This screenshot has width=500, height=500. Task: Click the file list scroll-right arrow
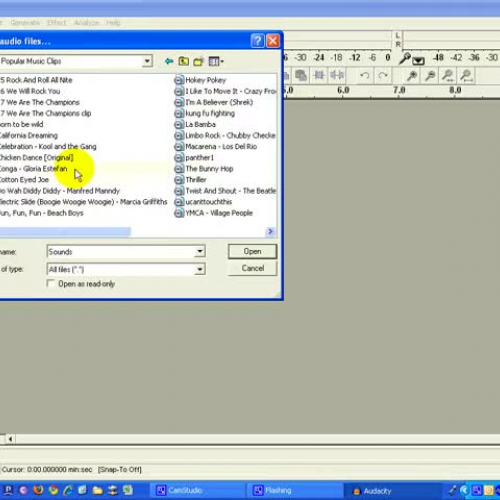coord(270,231)
